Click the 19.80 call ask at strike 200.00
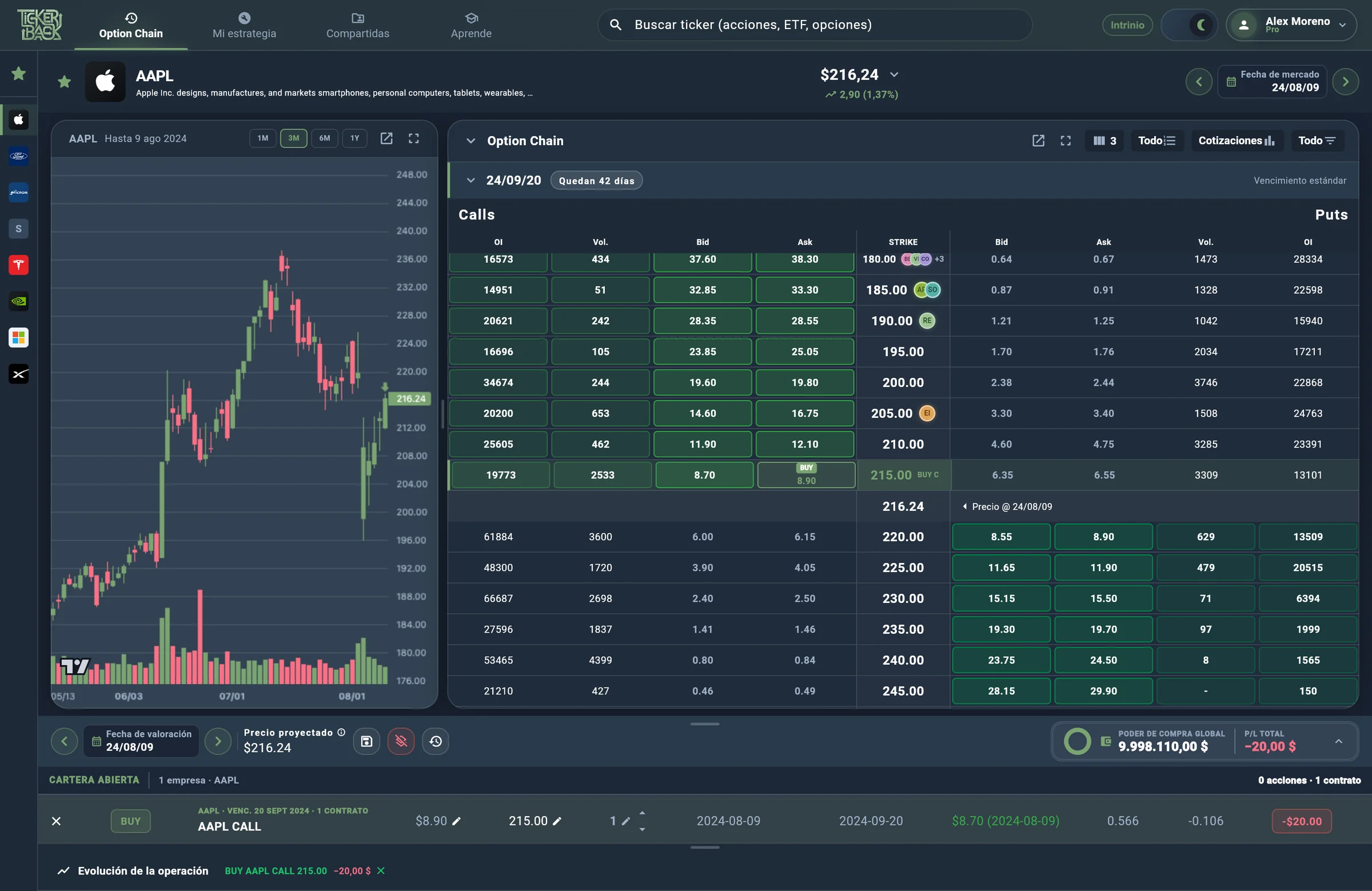 click(805, 383)
